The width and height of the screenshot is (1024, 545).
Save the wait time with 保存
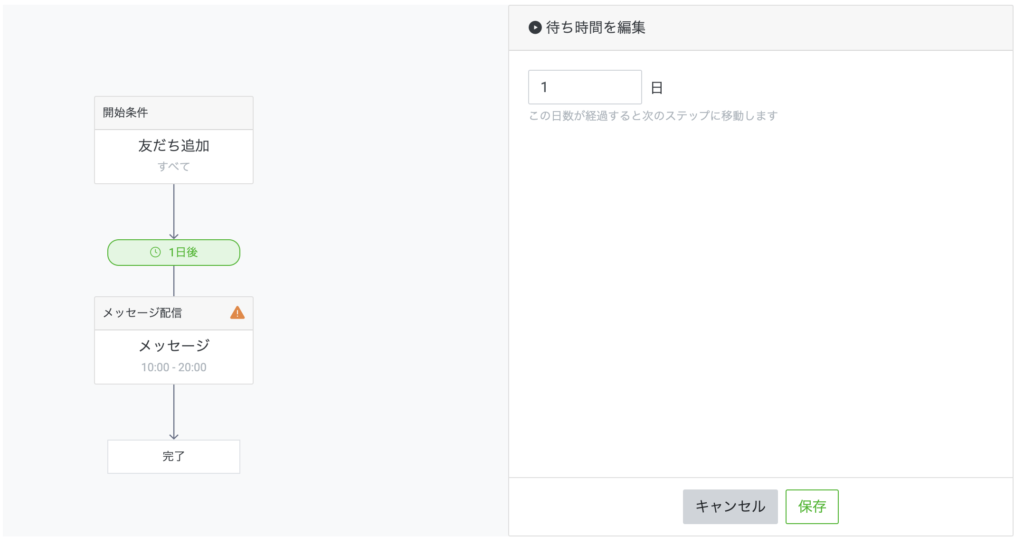coord(812,506)
